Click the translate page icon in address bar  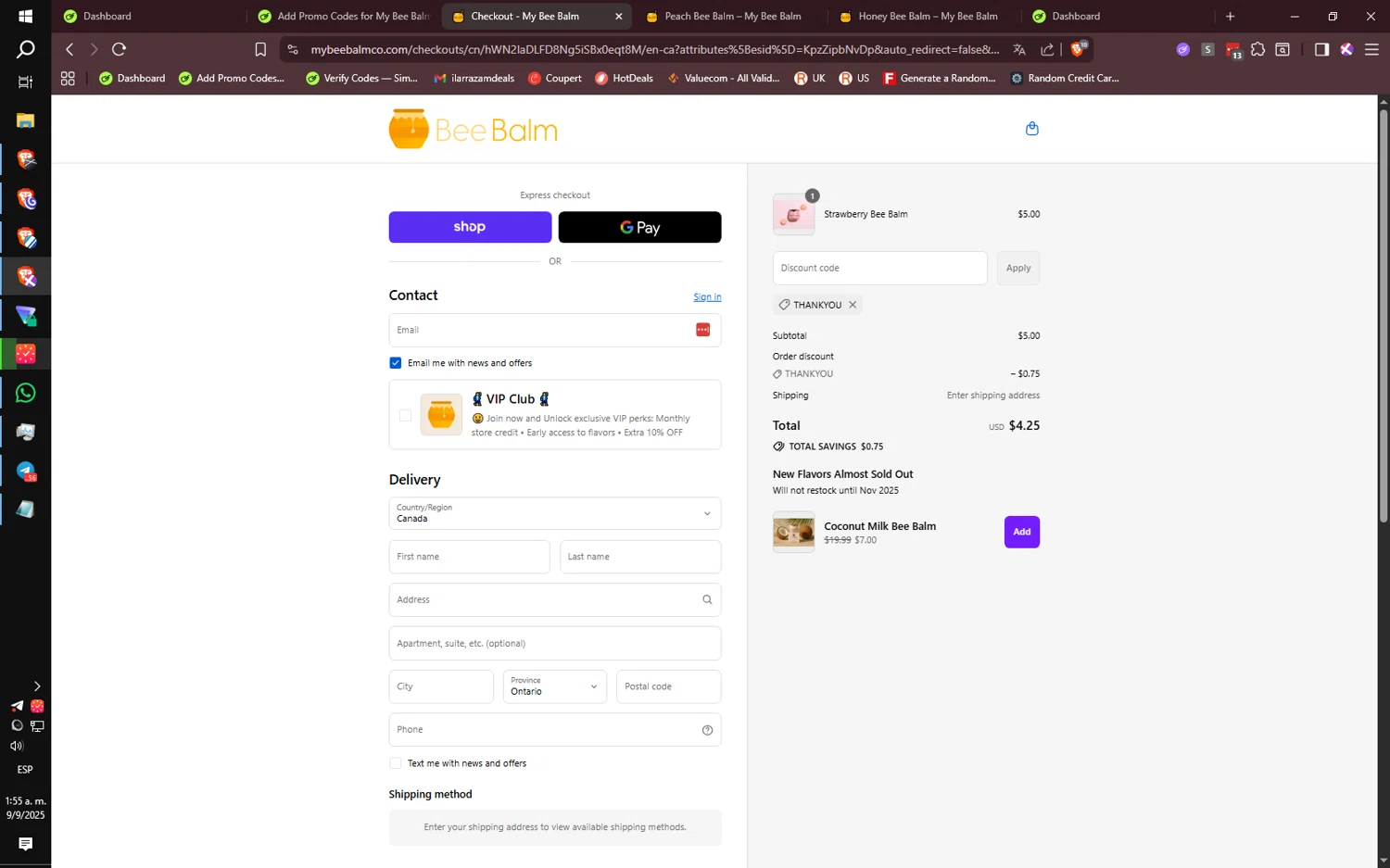pos(1019,50)
